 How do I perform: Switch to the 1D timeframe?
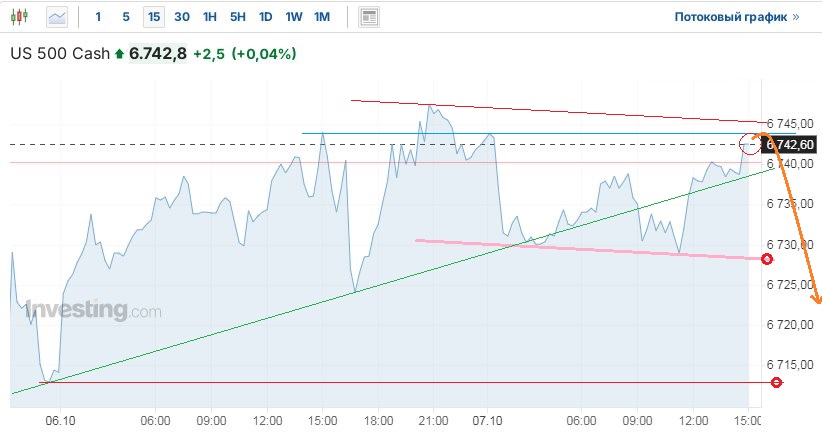[x=265, y=17]
